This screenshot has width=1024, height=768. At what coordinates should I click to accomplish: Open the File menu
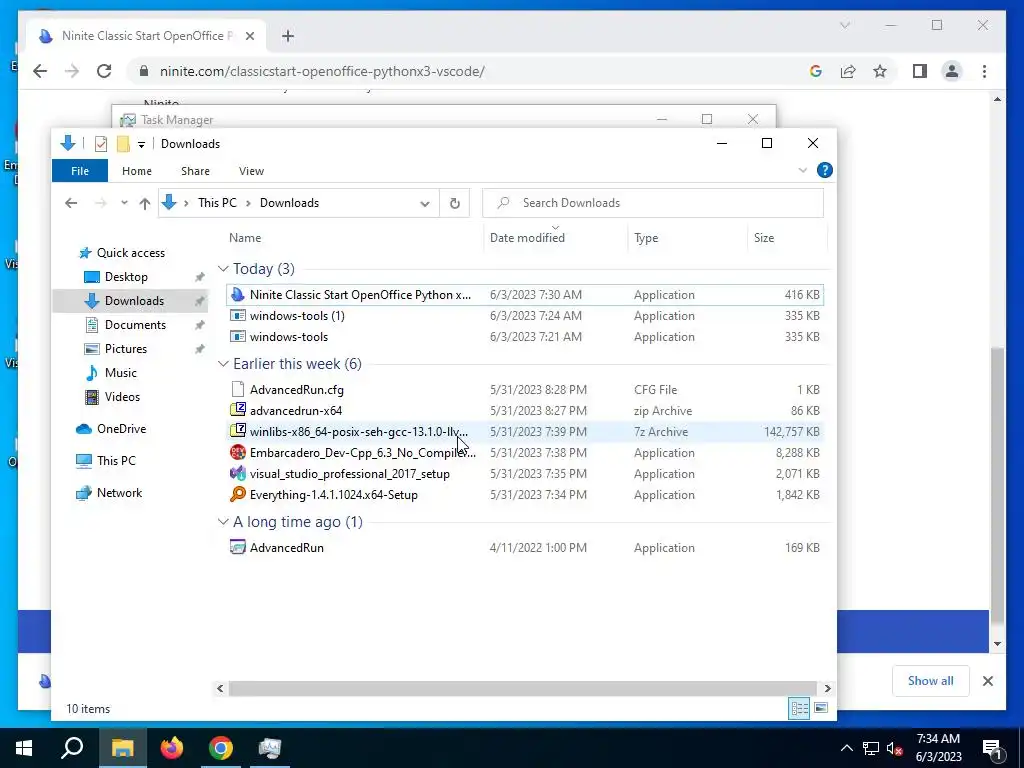tap(80, 171)
